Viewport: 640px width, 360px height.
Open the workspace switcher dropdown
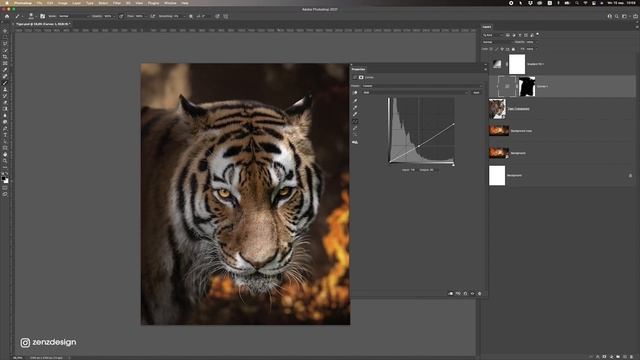point(625,16)
